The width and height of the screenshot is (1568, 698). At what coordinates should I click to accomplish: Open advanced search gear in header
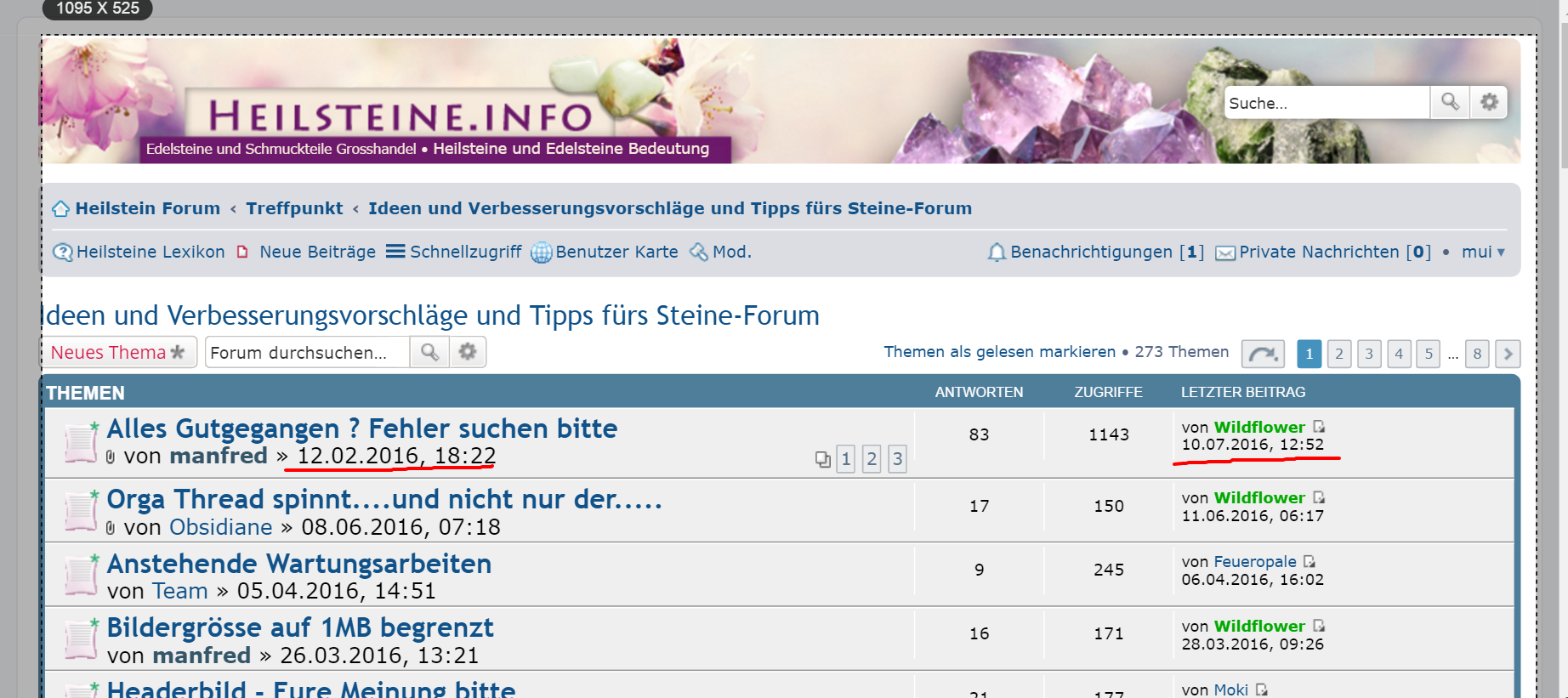tap(1489, 102)
